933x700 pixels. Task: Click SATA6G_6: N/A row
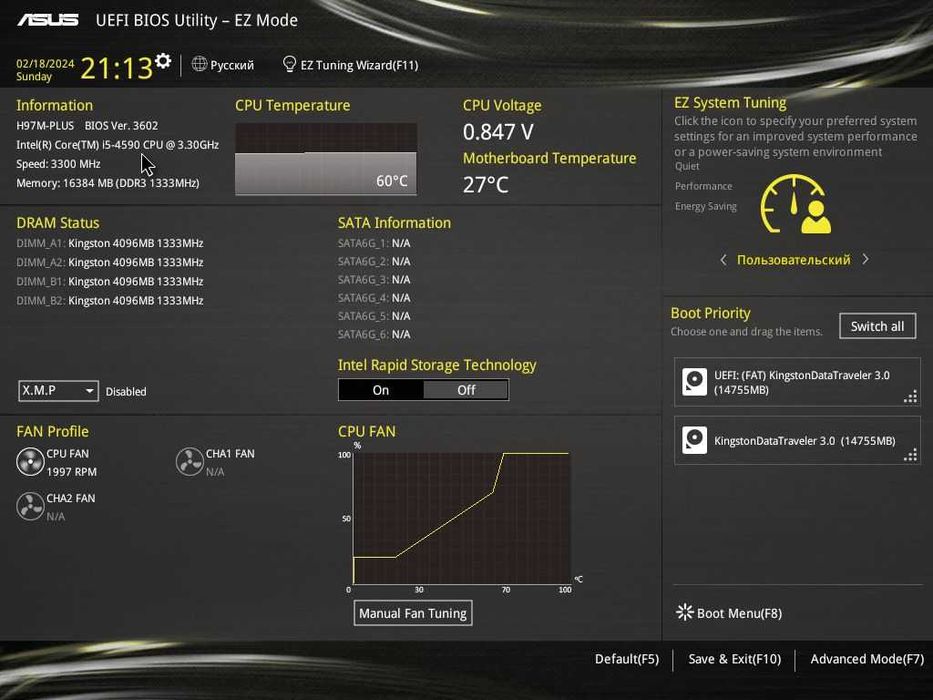(x=374, y=334)
